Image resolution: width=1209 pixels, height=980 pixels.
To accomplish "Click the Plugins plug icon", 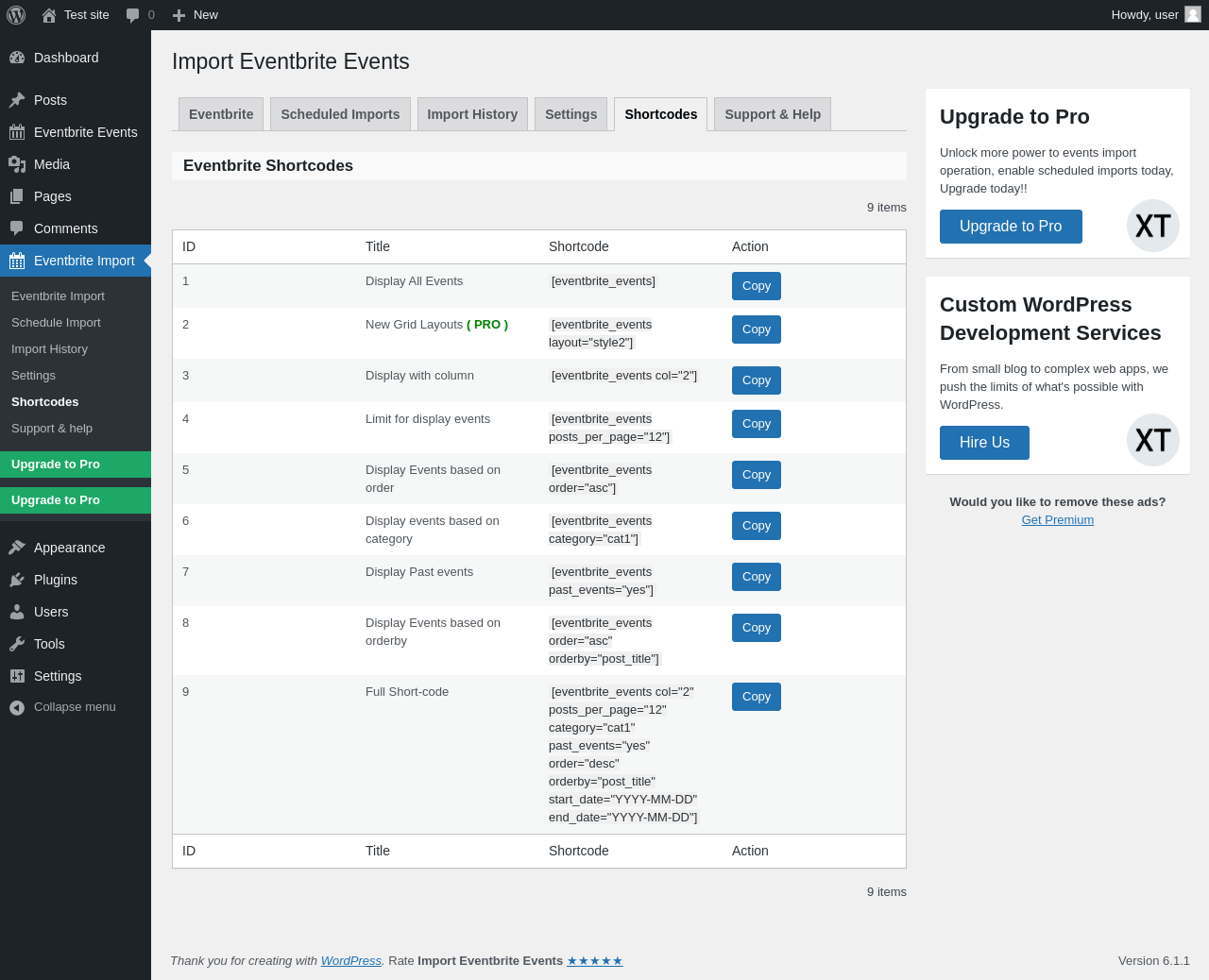I will pyautogui.click(x=17, y=580).
